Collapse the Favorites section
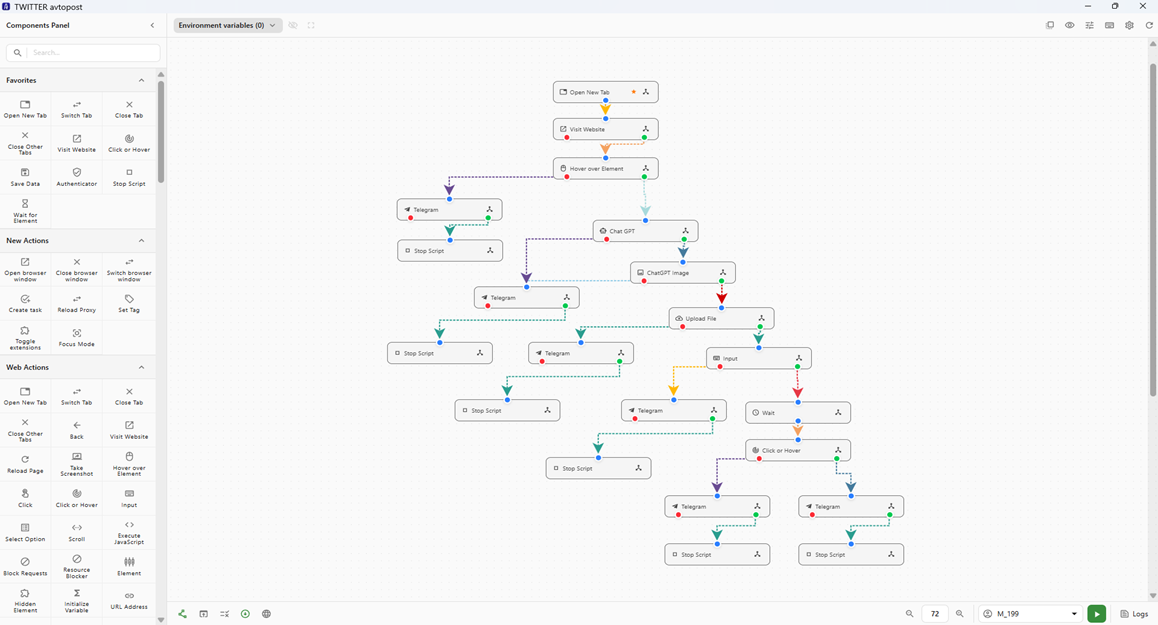 click(141, 81)
